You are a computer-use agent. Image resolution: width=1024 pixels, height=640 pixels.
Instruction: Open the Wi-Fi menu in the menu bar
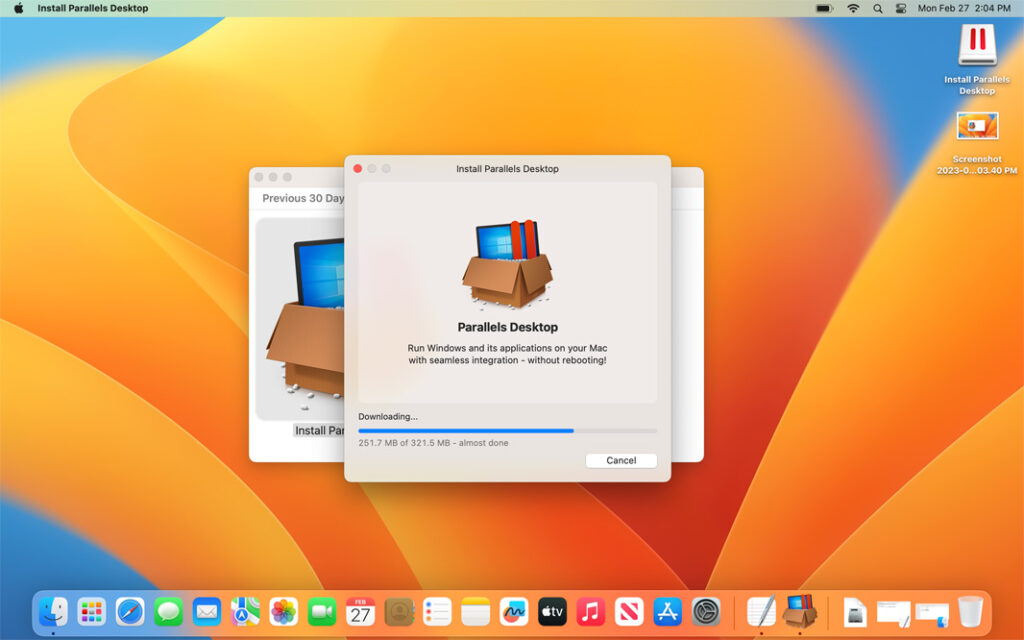854,8
